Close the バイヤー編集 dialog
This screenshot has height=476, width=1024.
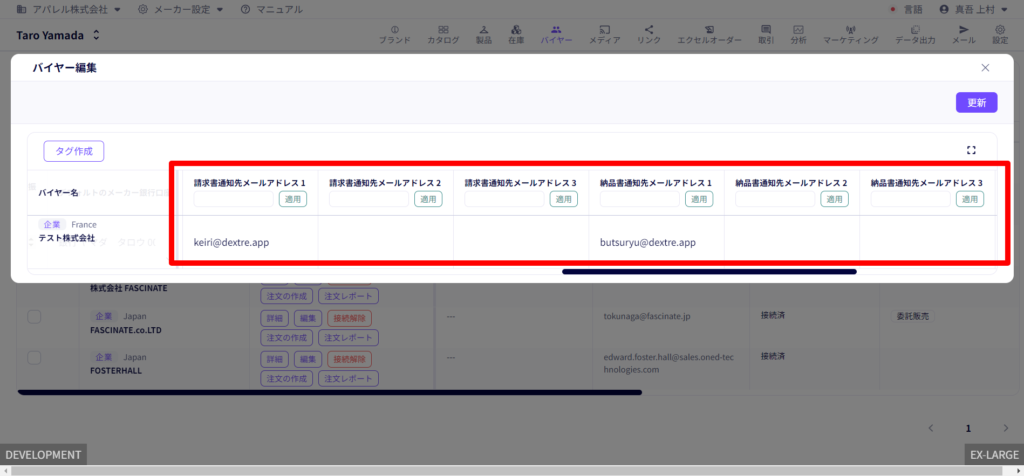tap(985, 67)
